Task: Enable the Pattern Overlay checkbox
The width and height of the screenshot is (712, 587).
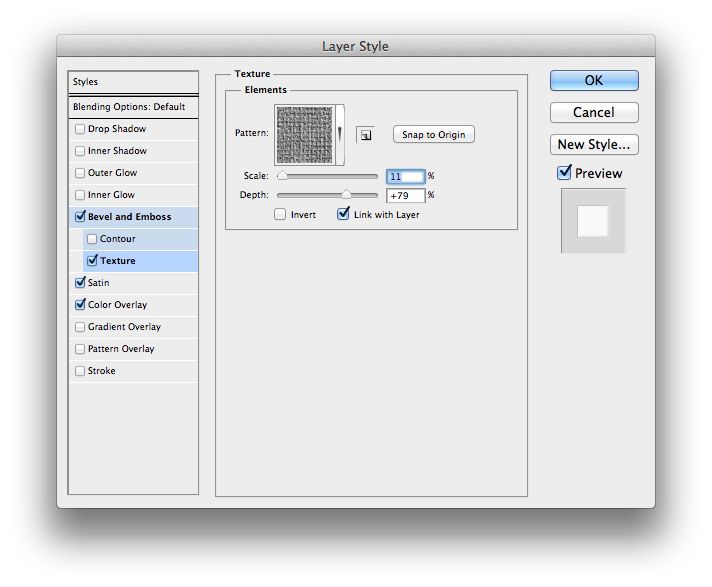Action: 80,349
